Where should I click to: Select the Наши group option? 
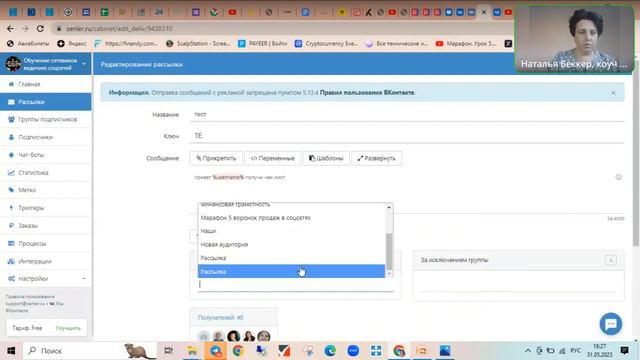click(x=291, y=231)
